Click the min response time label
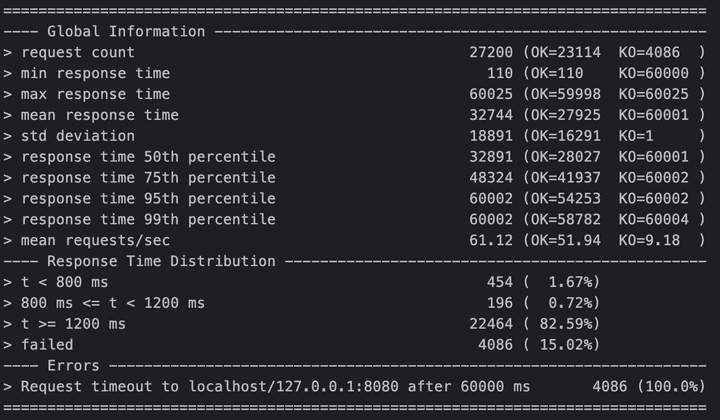The image size is (720, 420). (95, 73)
